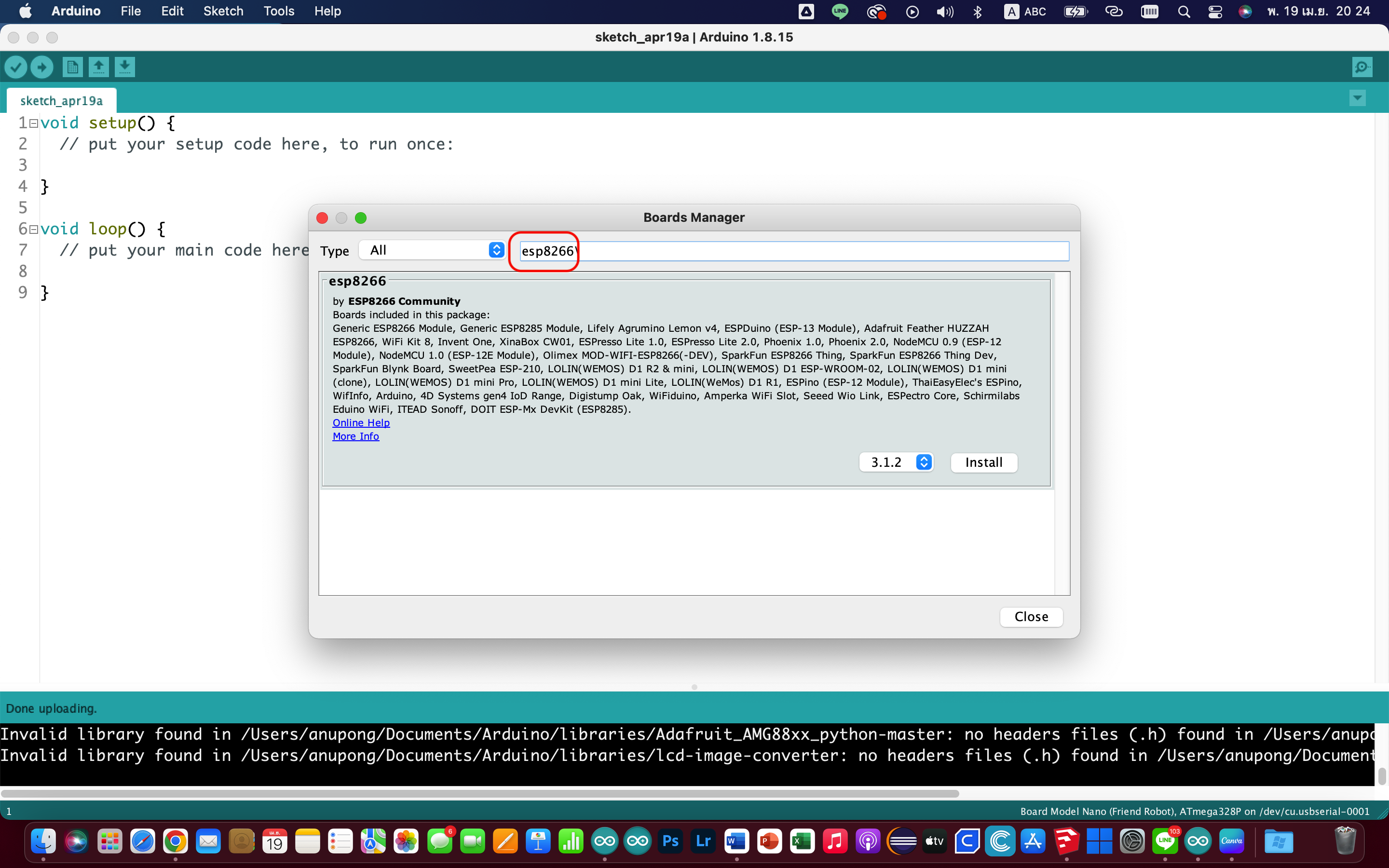Open the Apple menu
1389x868 pixels.
(x=25, y=11)
